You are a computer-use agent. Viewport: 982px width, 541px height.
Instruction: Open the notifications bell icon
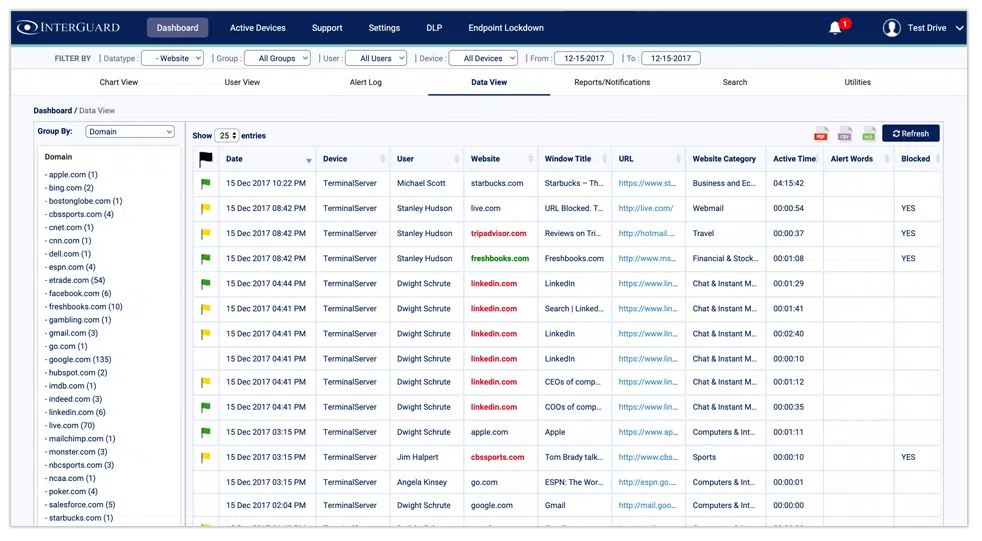click(x=835, y=28)
